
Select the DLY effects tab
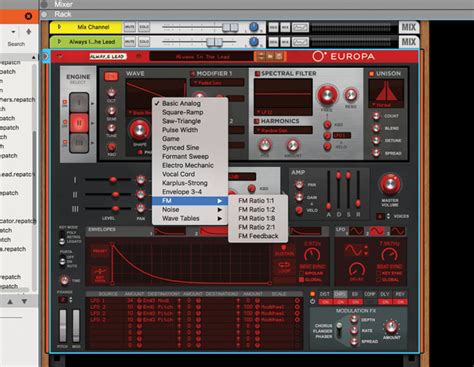pyautogui.click(x=385, y=294)
